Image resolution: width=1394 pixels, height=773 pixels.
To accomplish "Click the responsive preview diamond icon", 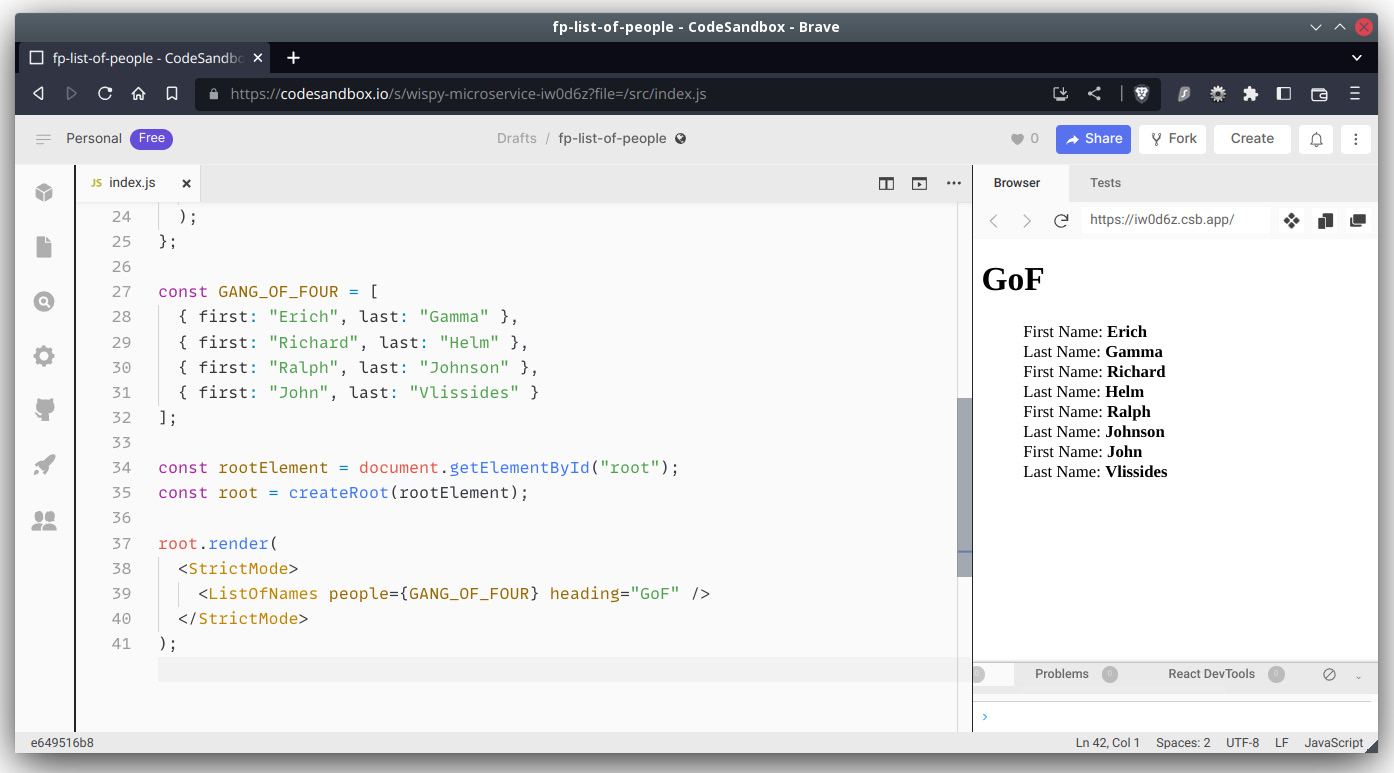I will (x=1291, y=220).
